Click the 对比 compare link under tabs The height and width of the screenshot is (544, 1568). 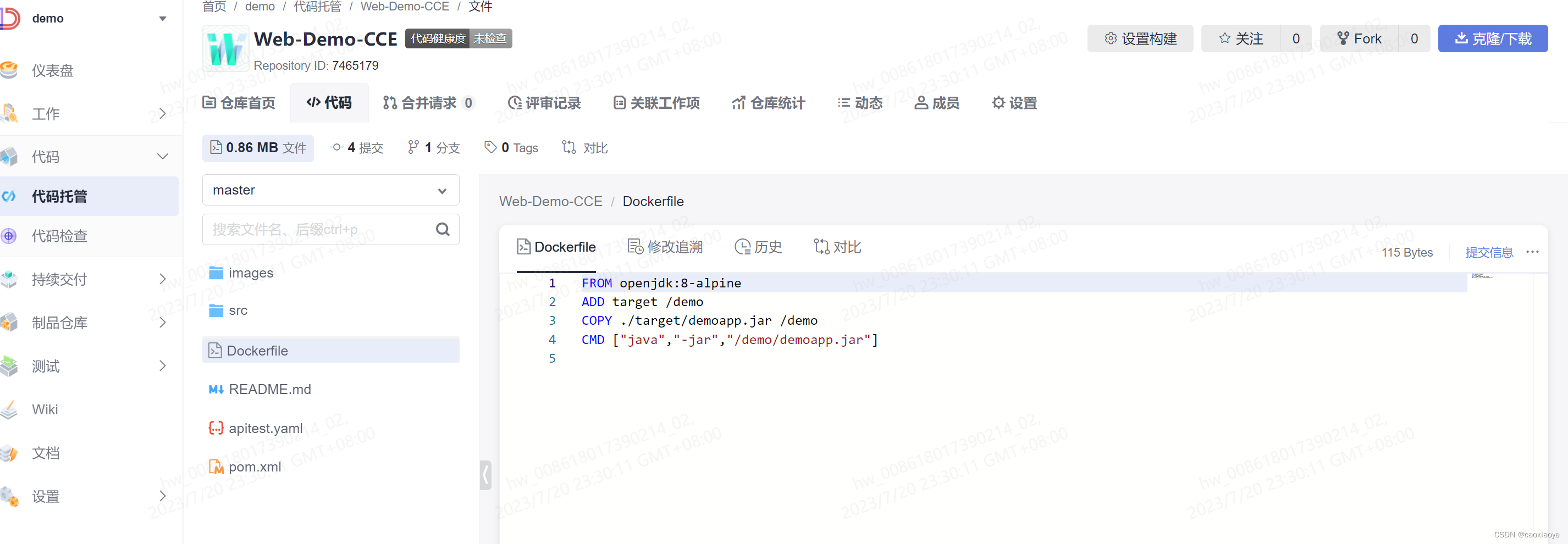pos(585,148)
